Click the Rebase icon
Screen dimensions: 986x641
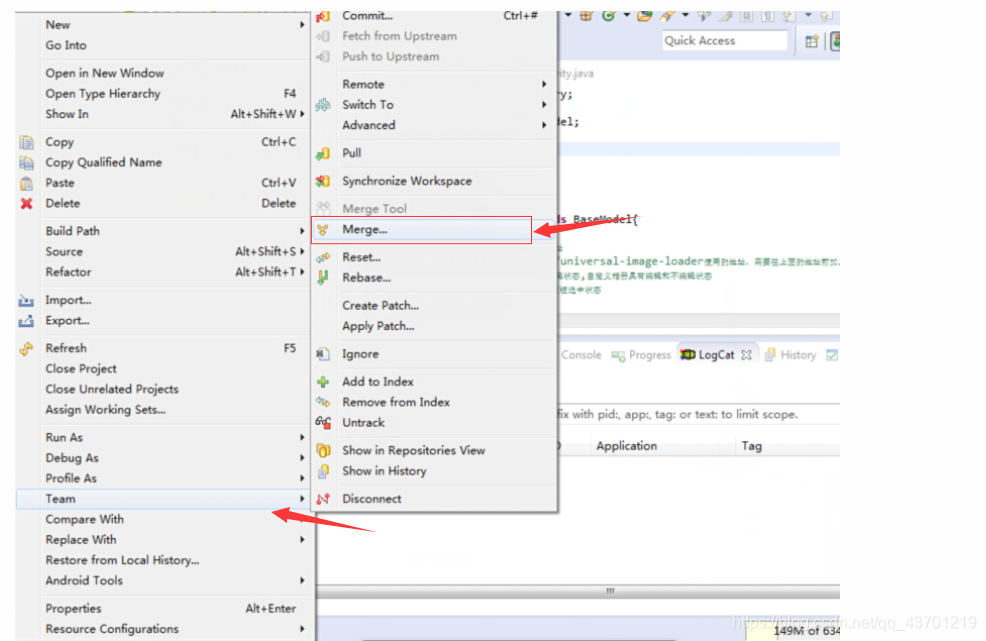point(323,278)
